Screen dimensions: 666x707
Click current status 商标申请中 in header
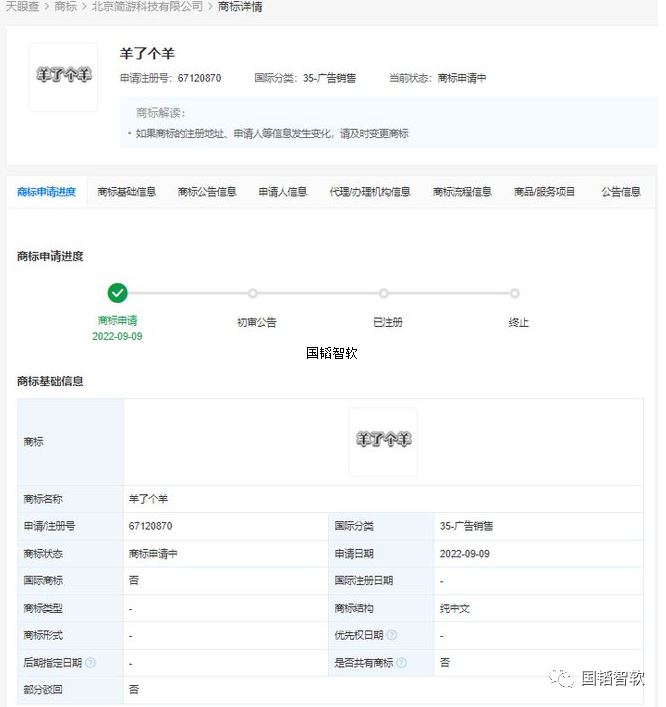[x=462, y=78]
